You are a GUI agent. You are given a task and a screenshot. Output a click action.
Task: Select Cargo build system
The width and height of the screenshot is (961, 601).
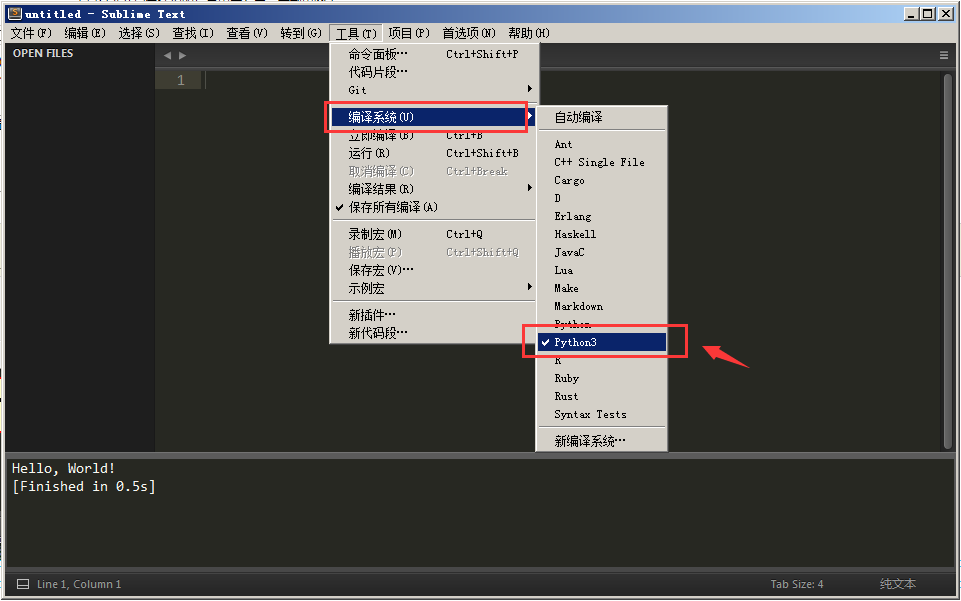click(602, 180)
